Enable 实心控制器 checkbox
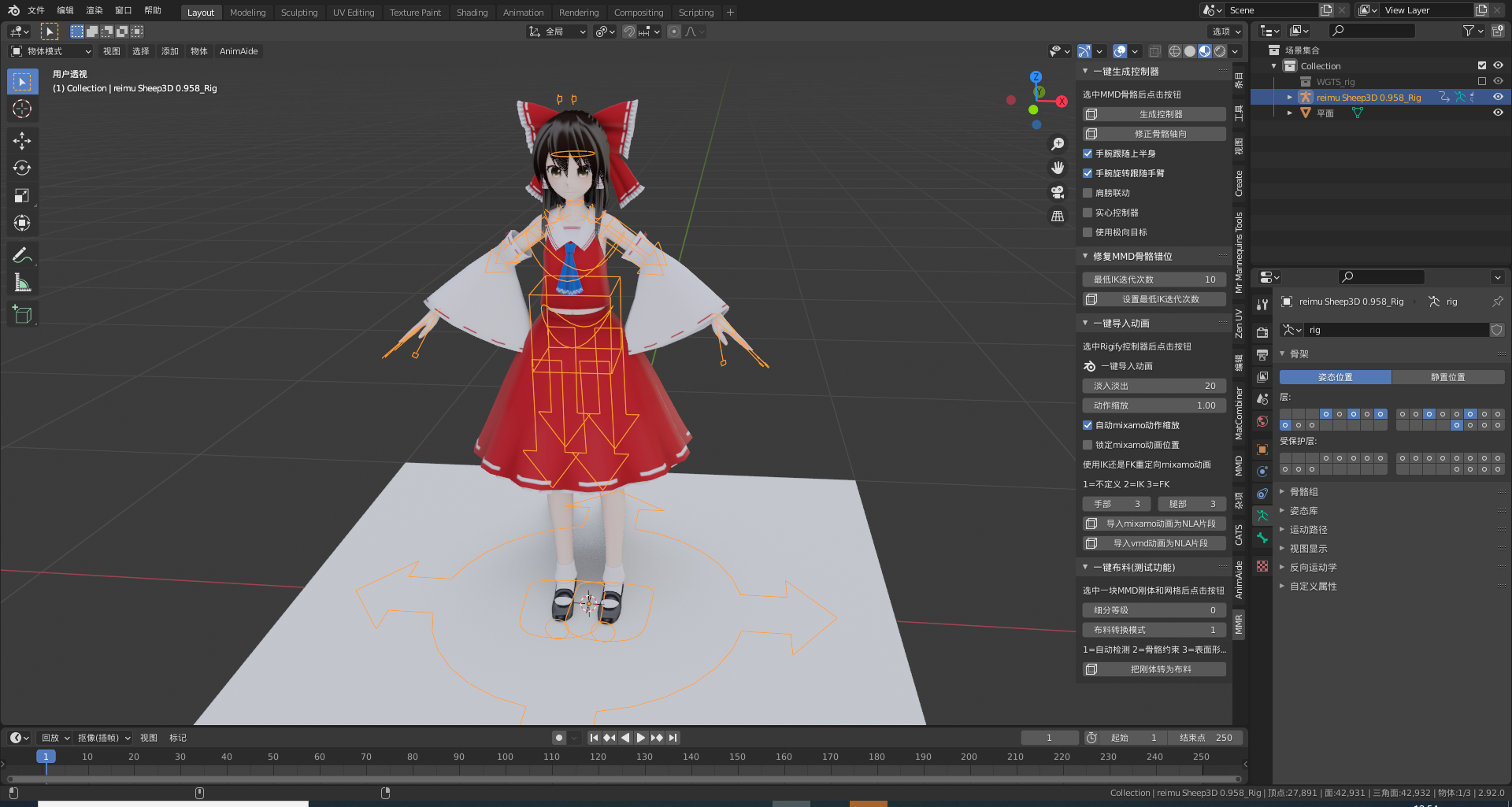Viewport: 1512px width, 807px height. (1088, 213)
